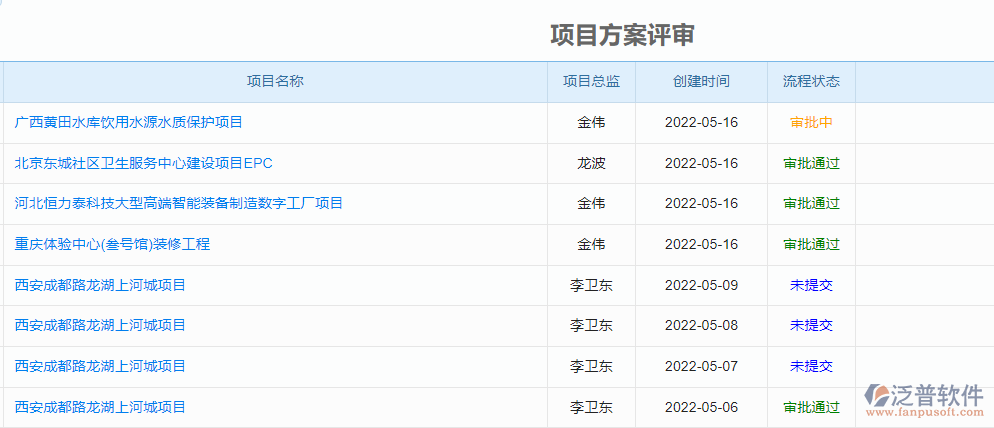The height and width of the screenshot is (428, 994).
Task: Select 审批通过 status in 2022-05-06 row
Action: click(x=811, y=406)
